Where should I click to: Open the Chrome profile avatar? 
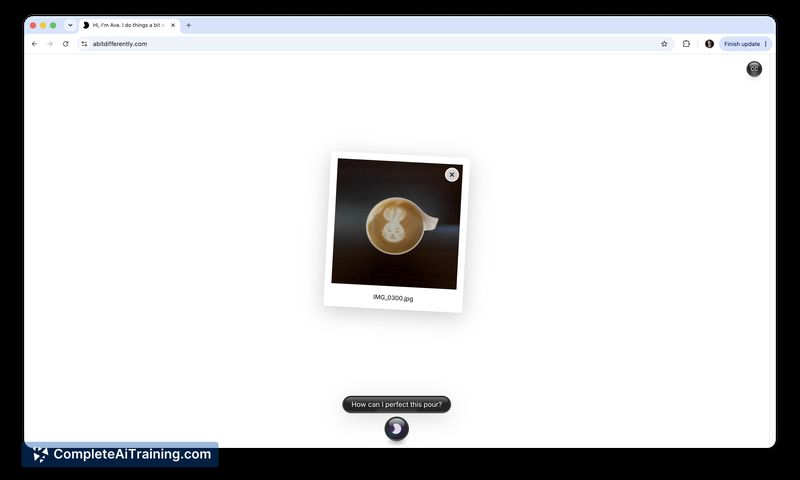[x=709, y=44]
